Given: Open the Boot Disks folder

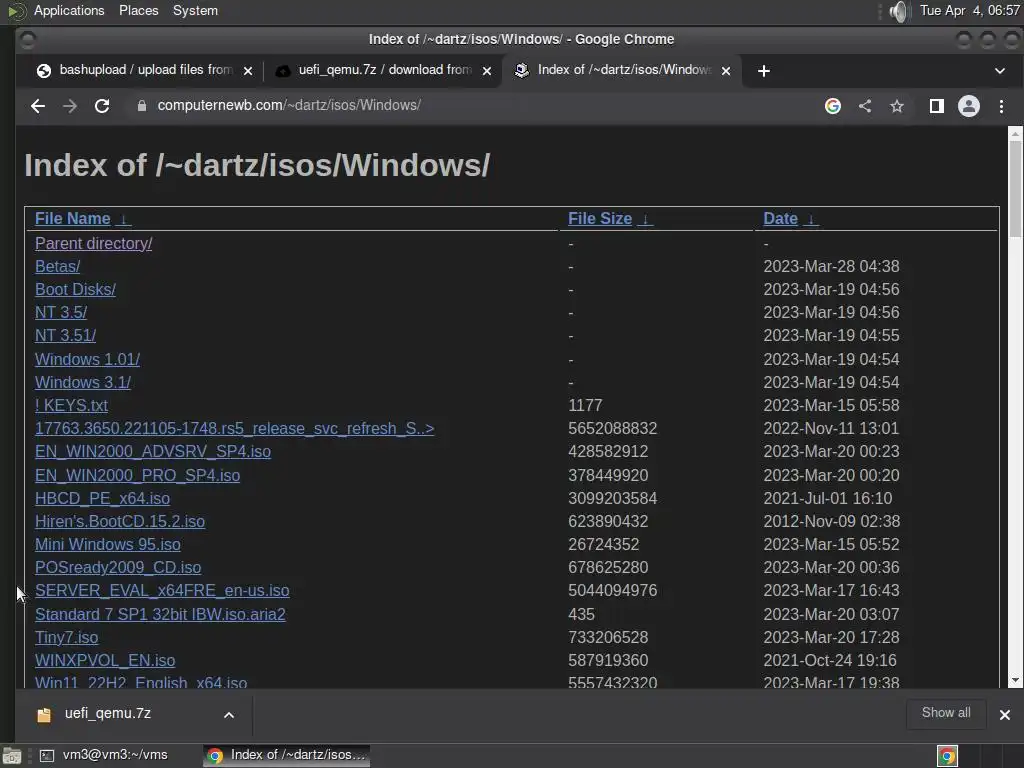Looking at the screenshot, I should click(x=75, y=289).
